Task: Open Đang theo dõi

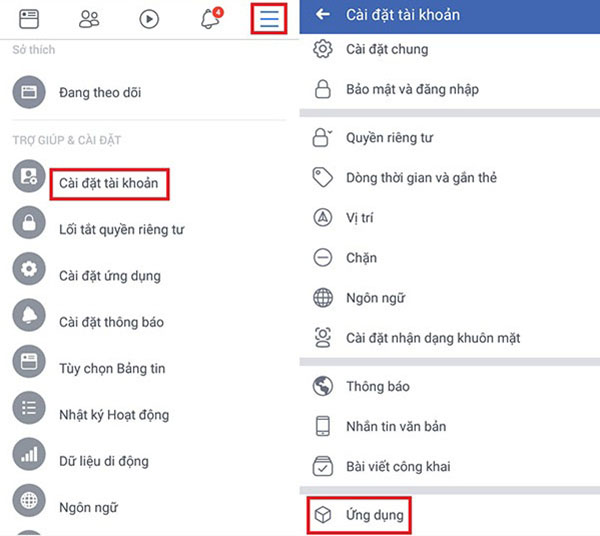Action: coord(100,93)
